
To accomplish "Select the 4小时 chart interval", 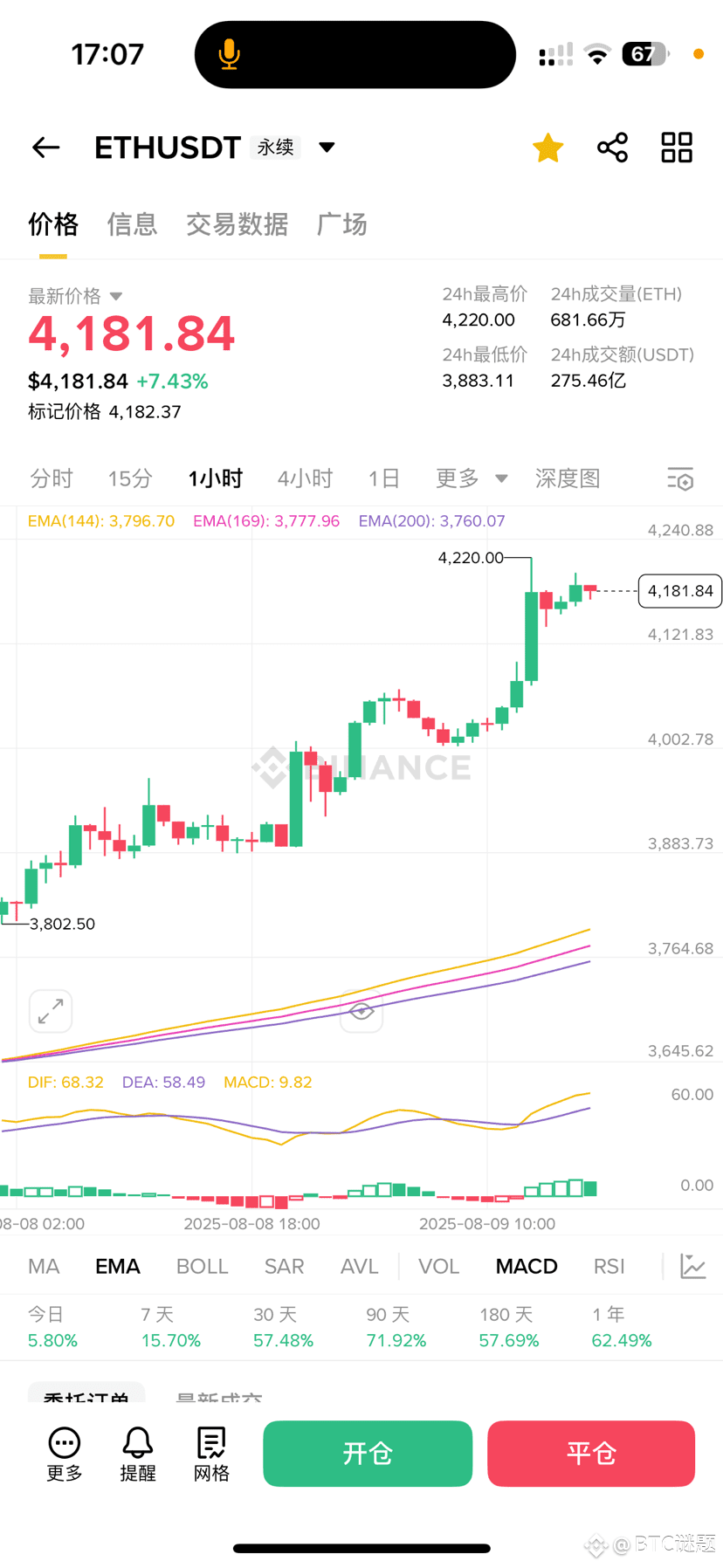I will 305,478.
